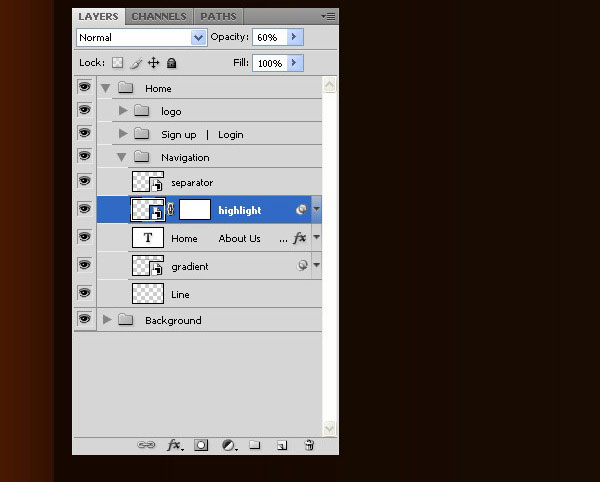The width and height of the screenshot is (600, 482).
Task: Lock position move icon
Action: [x=153, y=62]
